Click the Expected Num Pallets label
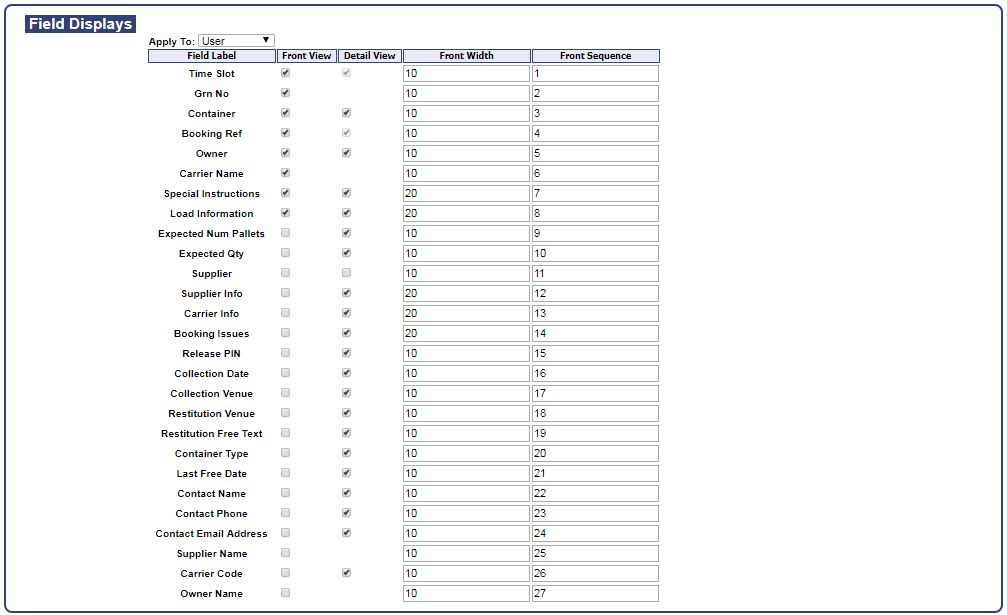 click(211, 234)
